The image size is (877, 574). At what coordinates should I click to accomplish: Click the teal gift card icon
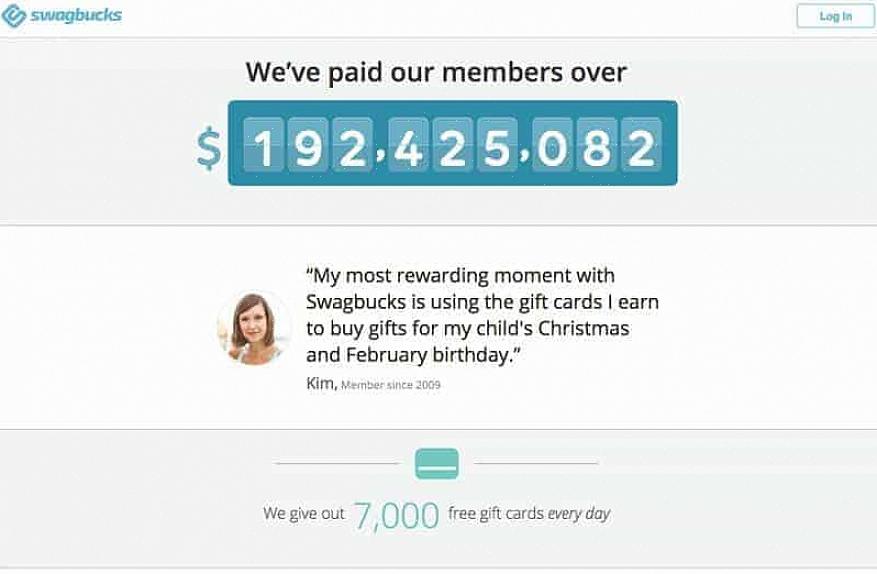[437, 464]
